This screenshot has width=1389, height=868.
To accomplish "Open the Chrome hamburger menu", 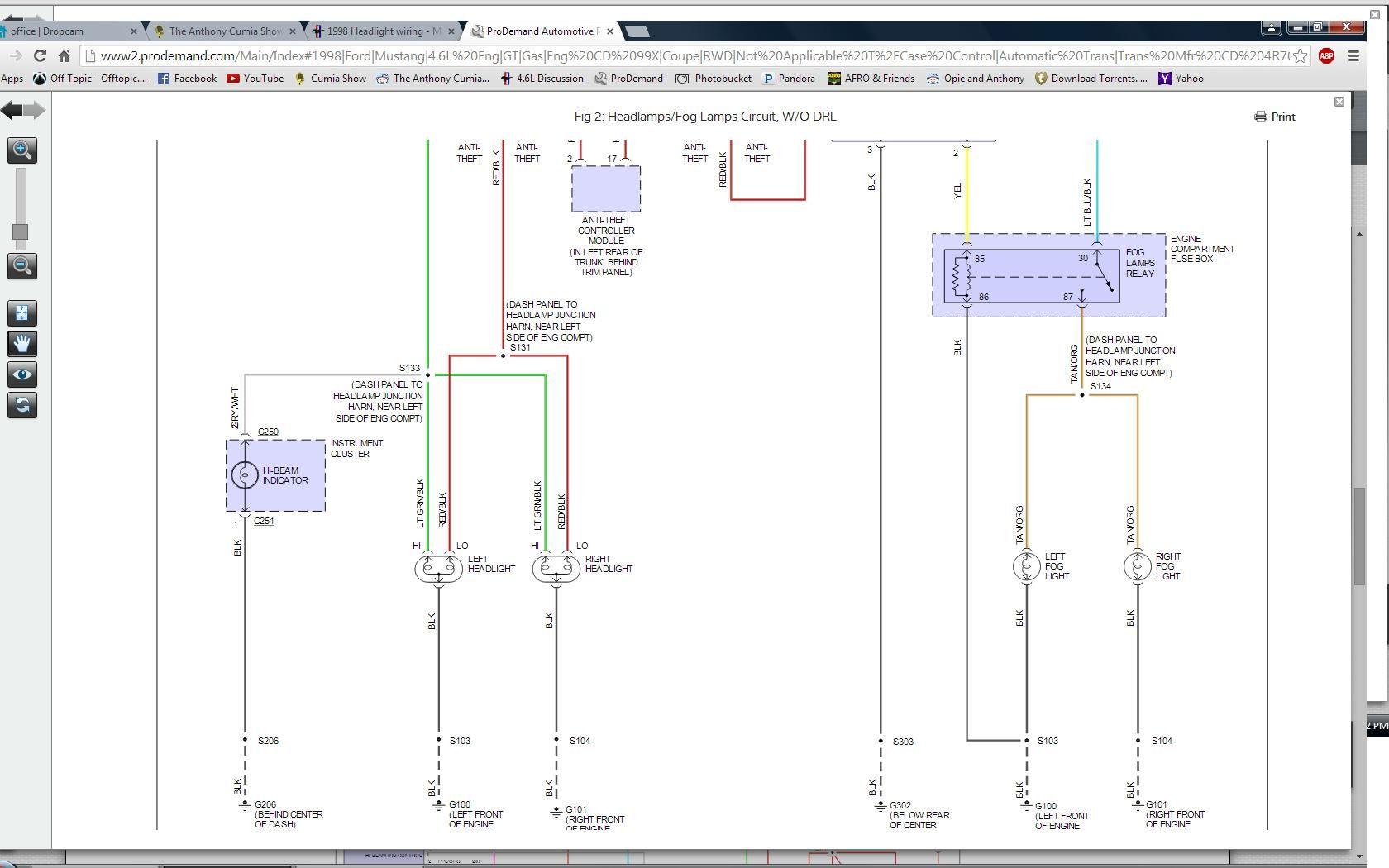I will (x=1353, y=56).
